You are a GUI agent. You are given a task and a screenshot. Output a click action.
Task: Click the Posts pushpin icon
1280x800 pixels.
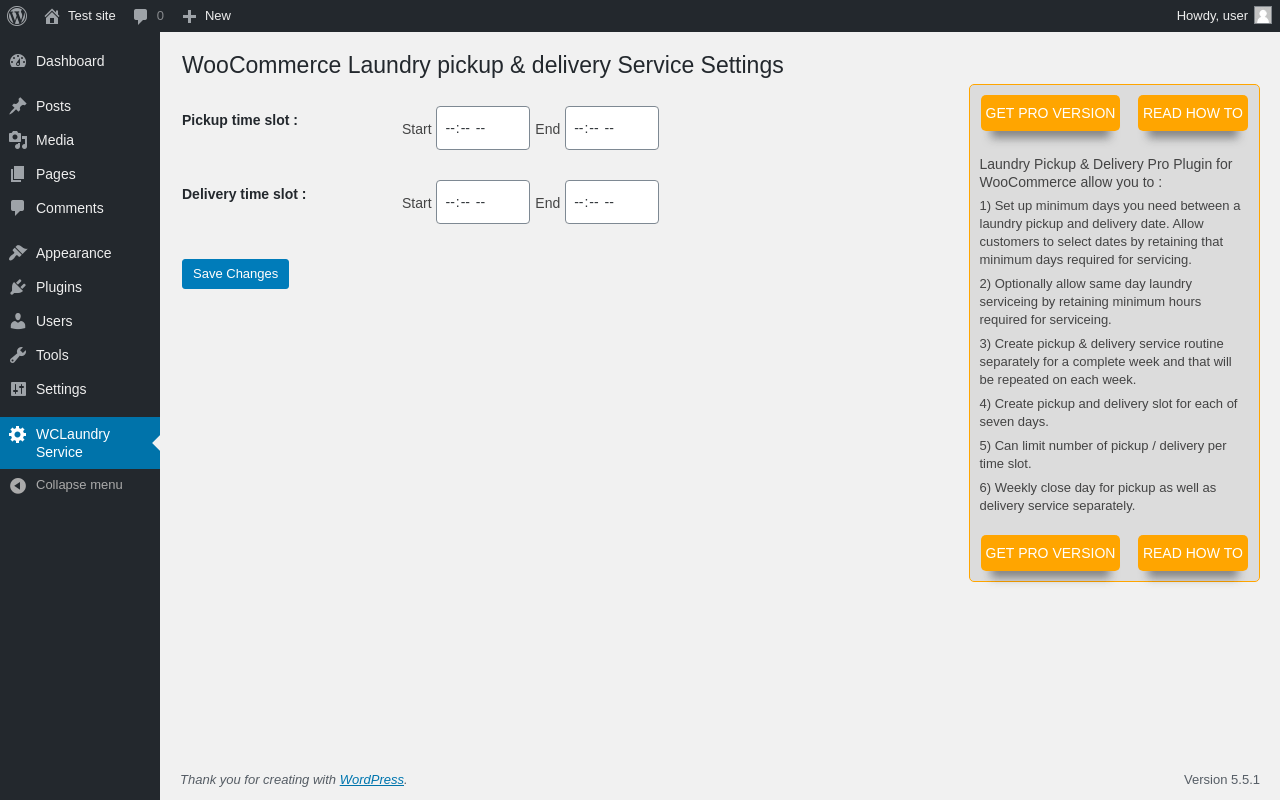coord(18,106)
